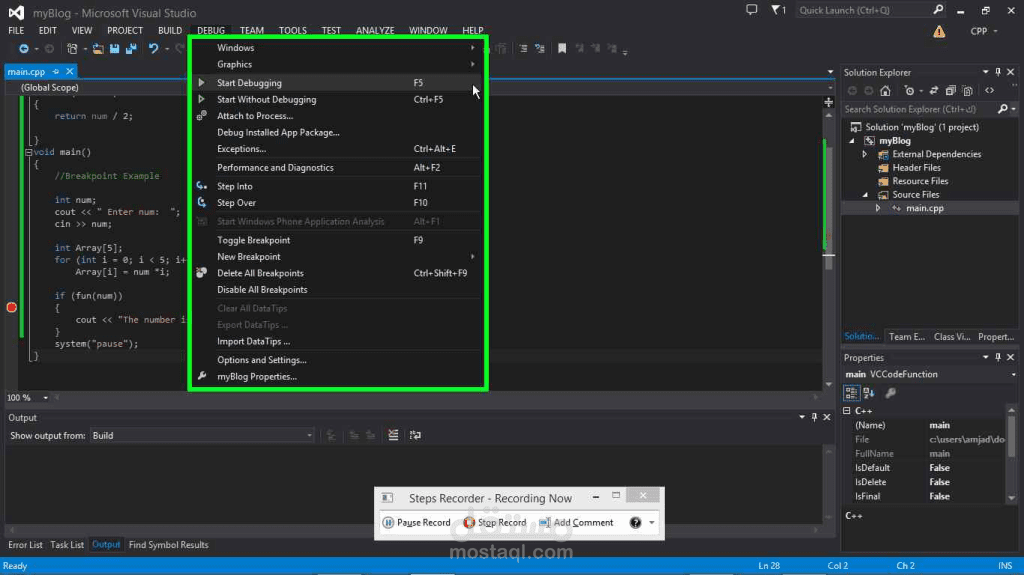Open the BUILD menu
Viewport: 1024px width, 575px height.
170,30
